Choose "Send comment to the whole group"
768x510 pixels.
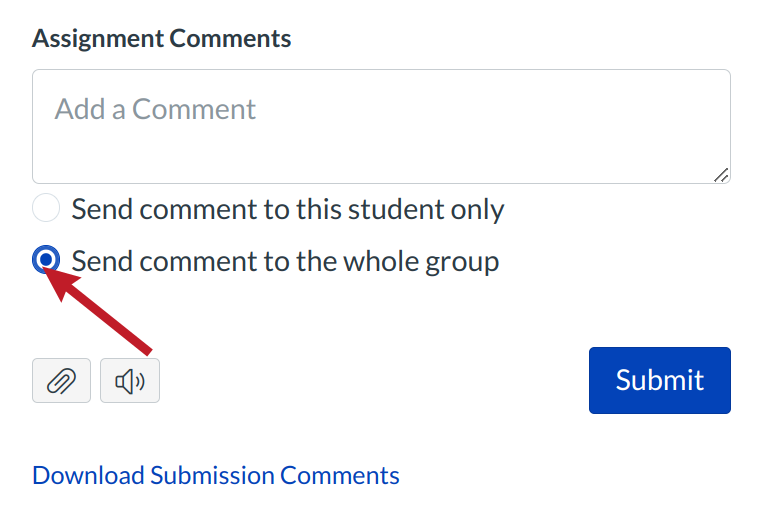[x=47, y=261]
